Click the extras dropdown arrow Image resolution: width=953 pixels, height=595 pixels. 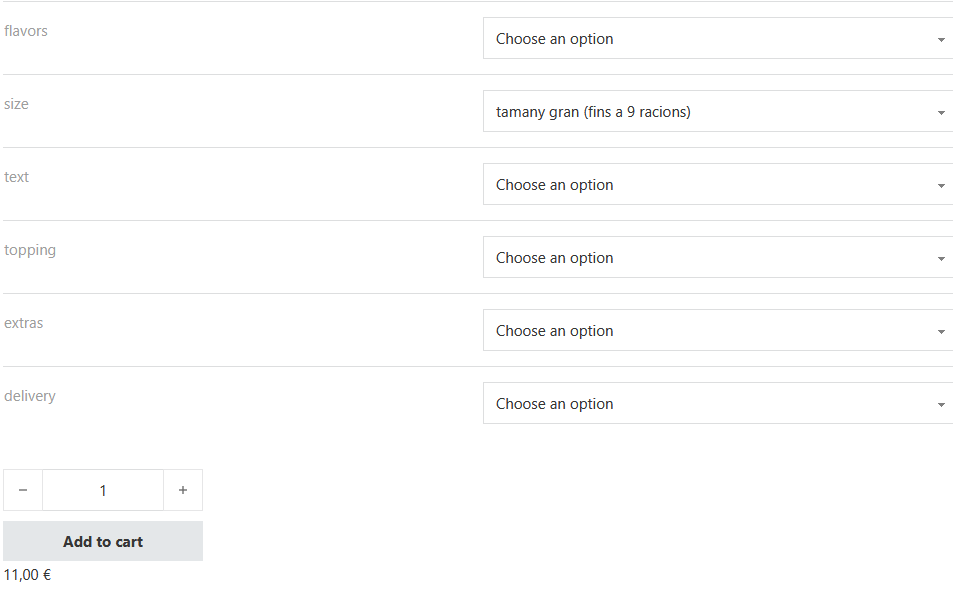point(941,332)
